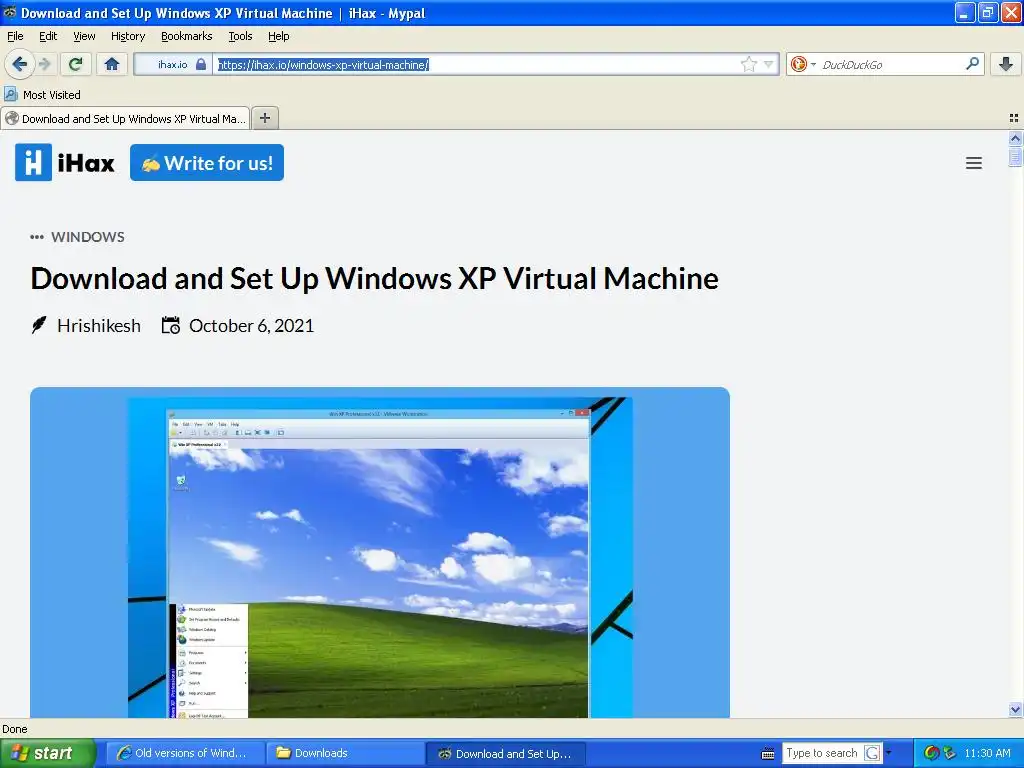Click the Forward navigation arrow
Viewport: 1024px width, 768px height.
45,64
